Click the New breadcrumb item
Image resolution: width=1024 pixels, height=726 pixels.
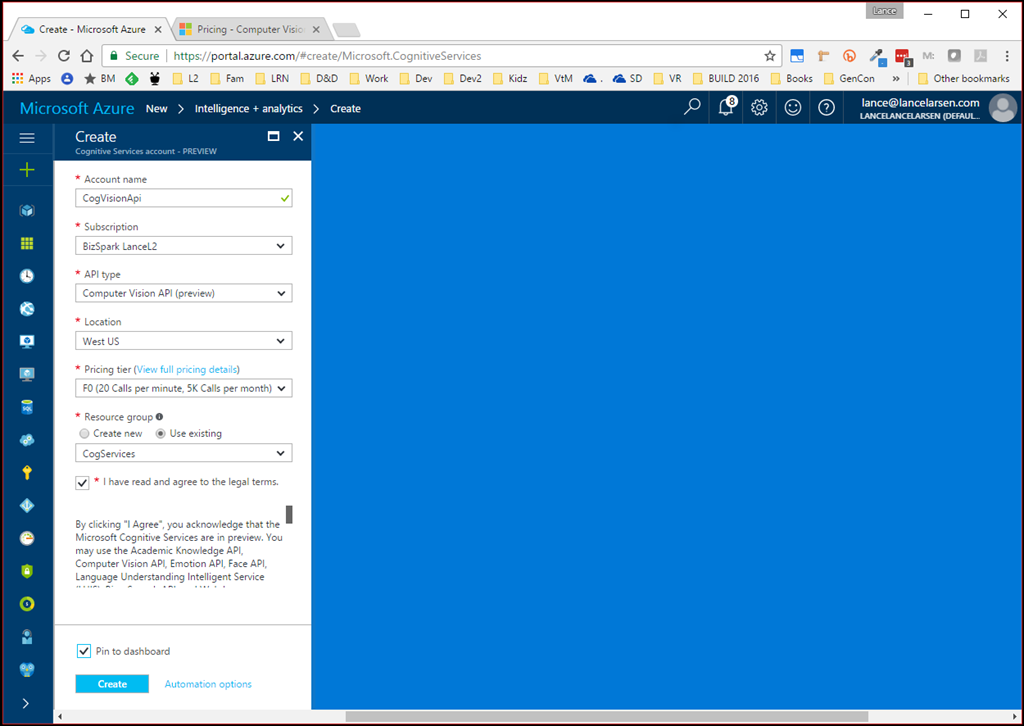[x=157, y=108]
